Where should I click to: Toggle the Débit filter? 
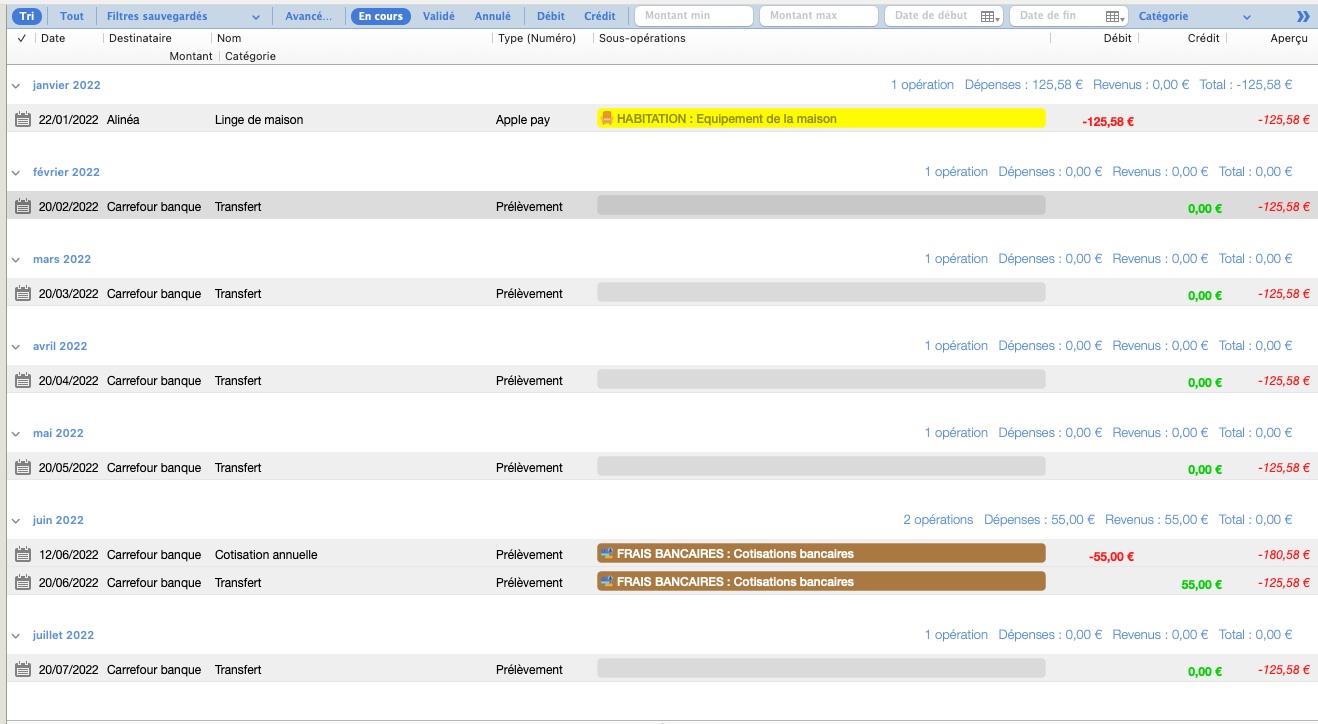click(x=550, y=17)
